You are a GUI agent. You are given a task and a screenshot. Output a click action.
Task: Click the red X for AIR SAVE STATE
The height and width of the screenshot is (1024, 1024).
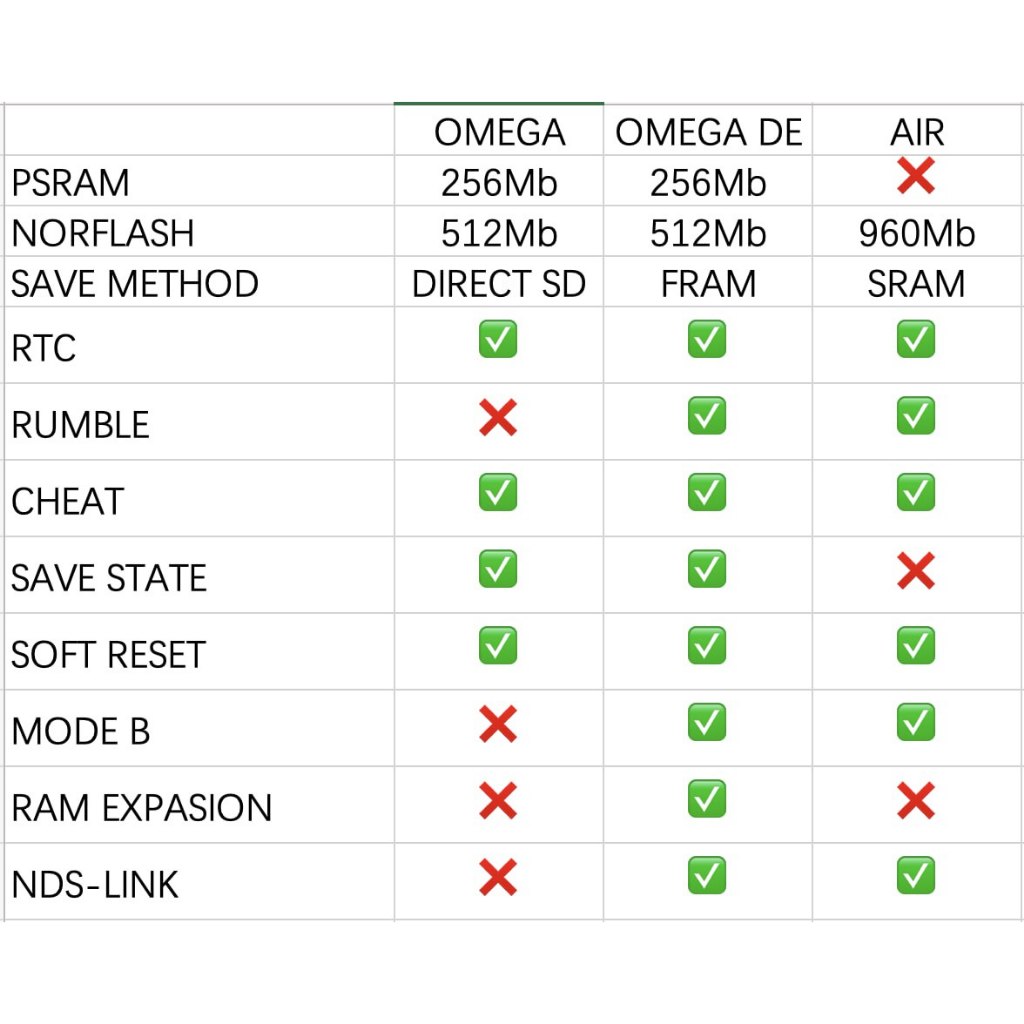(916, 571)
